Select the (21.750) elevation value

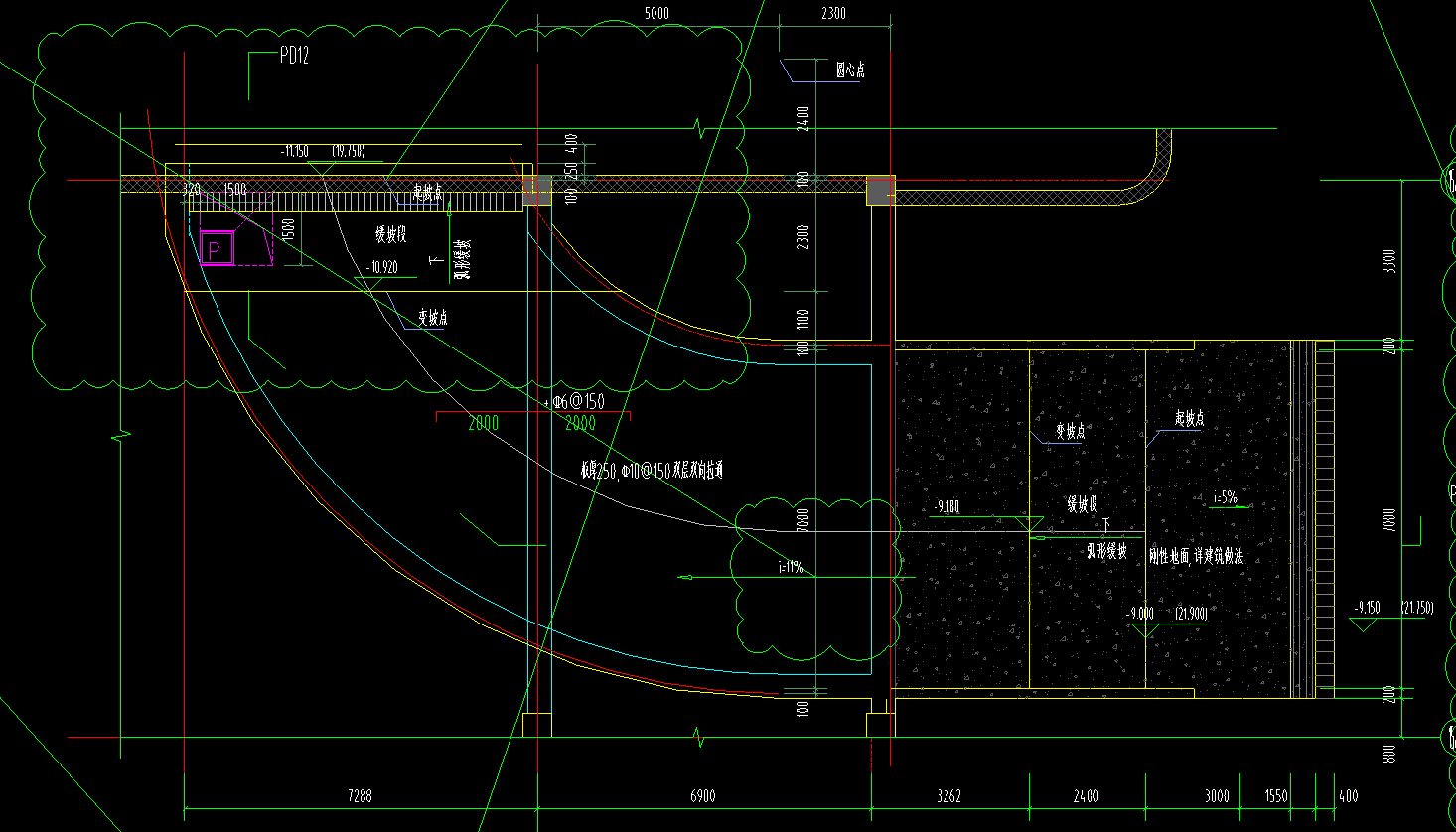(1417, 607)
